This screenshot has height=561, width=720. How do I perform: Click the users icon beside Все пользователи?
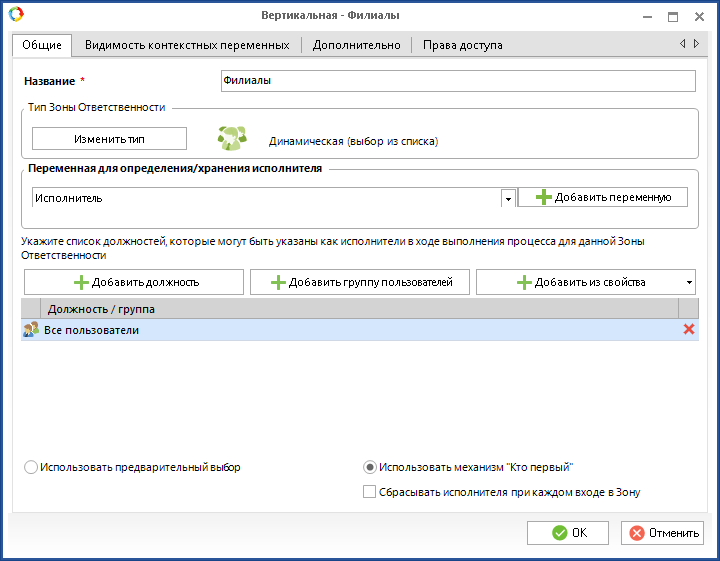pyautogui.click(x=31, y=330)
